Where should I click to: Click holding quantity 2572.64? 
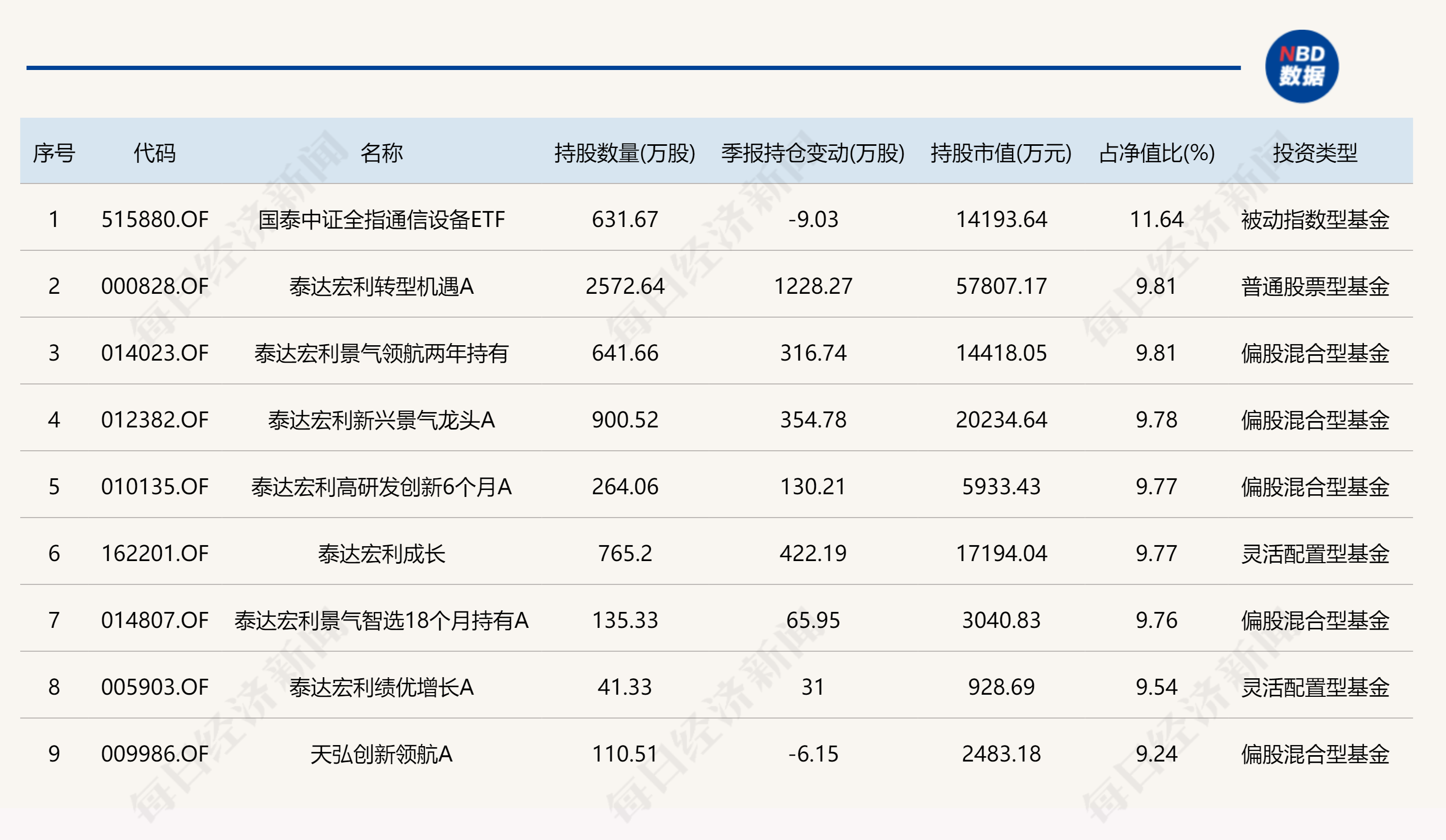tap(625, 286)
